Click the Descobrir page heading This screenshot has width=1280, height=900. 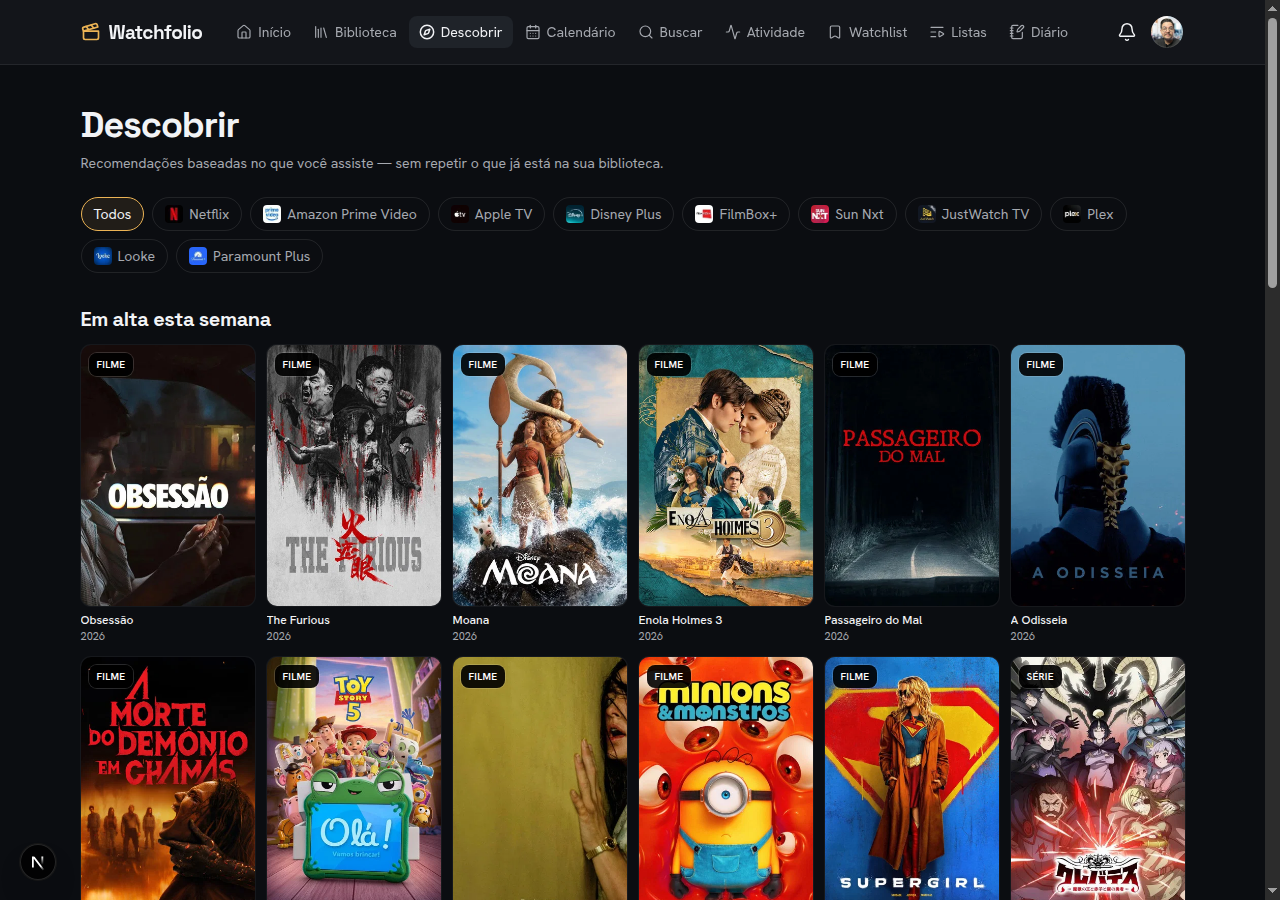tap(160, 125)
